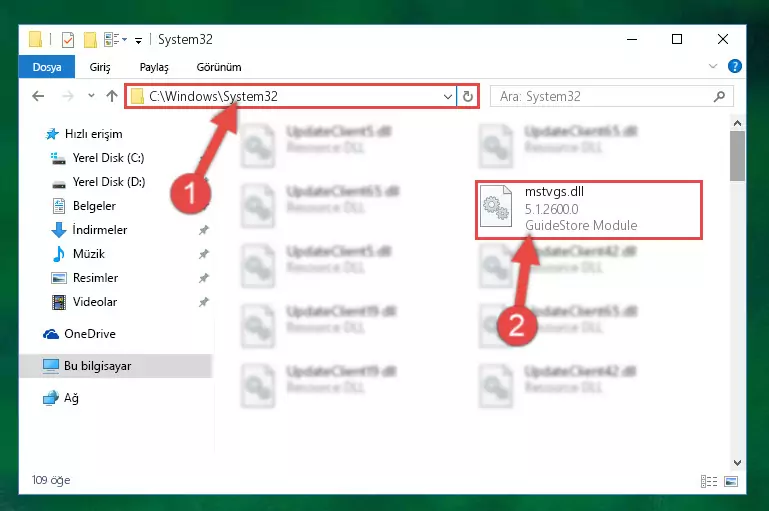Refresh the System32 folder view
This screenshot has width=769, height=511.
[467, 96]
